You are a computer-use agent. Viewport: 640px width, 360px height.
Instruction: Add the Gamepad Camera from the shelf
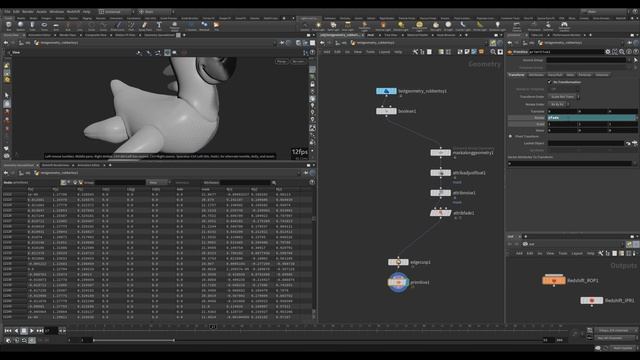click(564, 27)
